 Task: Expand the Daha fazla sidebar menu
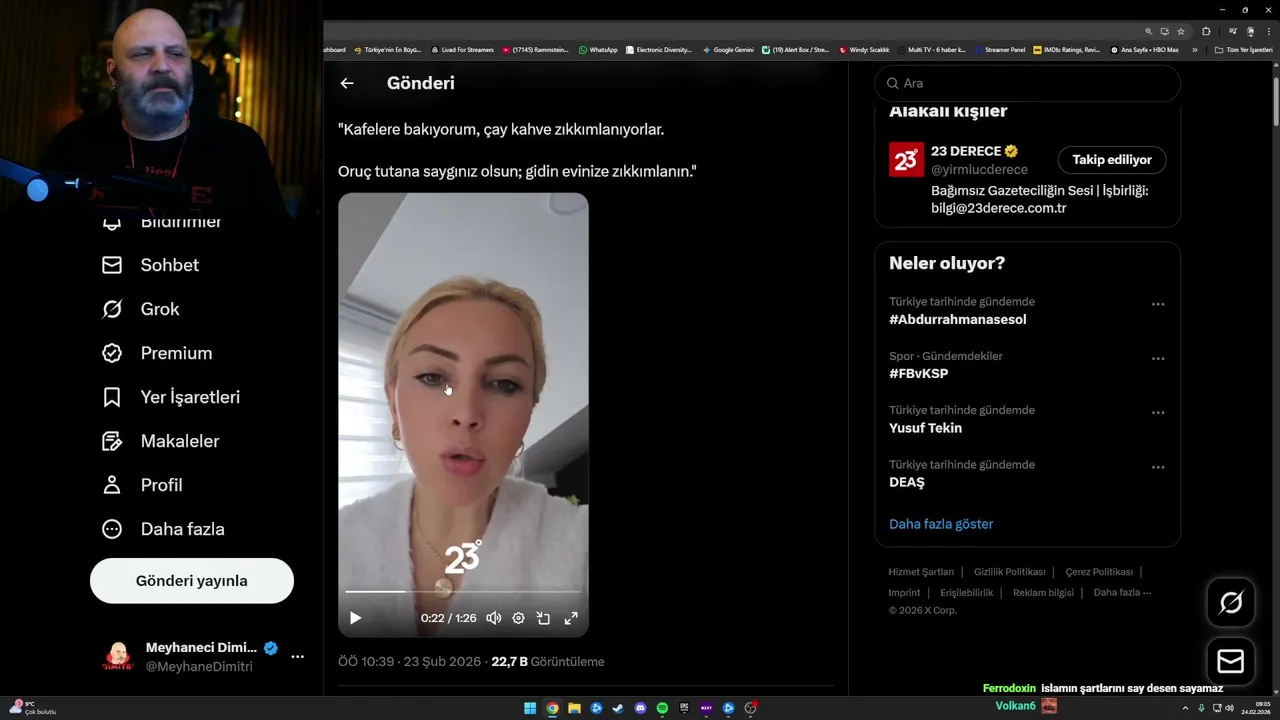tap(163, 529)
